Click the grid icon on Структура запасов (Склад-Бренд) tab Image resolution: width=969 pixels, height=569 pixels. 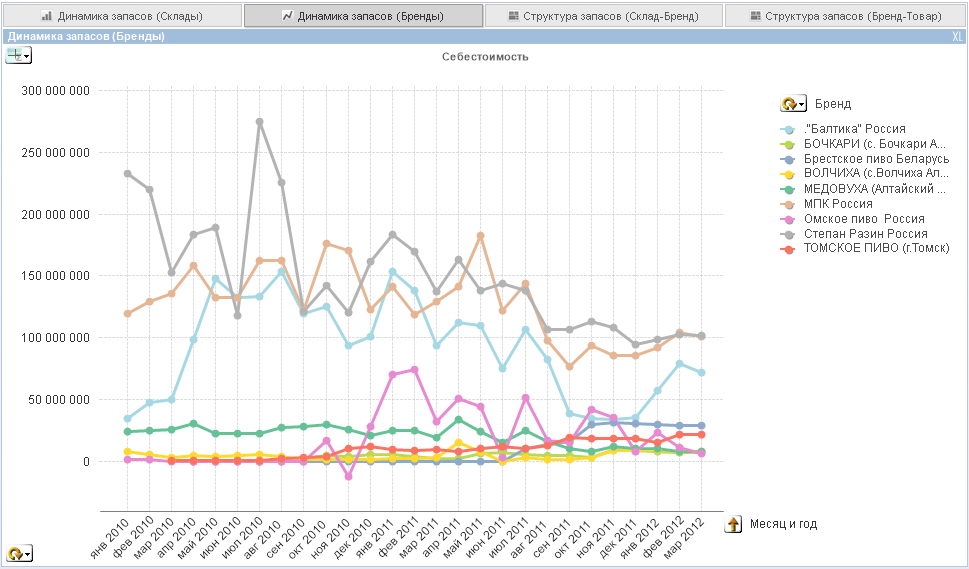513,16
